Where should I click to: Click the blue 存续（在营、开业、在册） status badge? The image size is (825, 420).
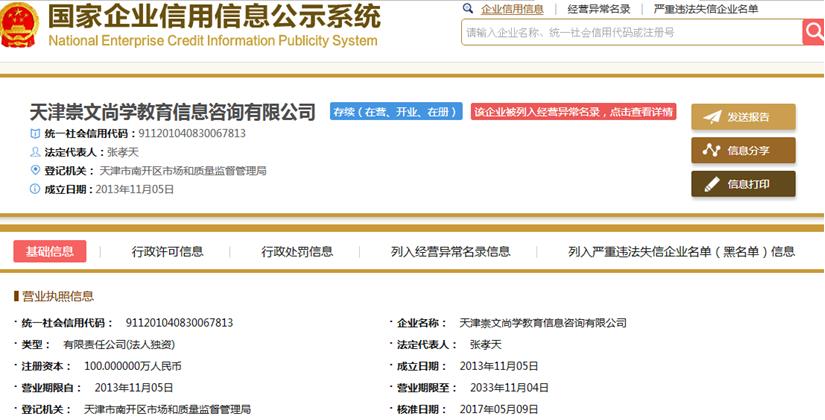coord(396,112)
